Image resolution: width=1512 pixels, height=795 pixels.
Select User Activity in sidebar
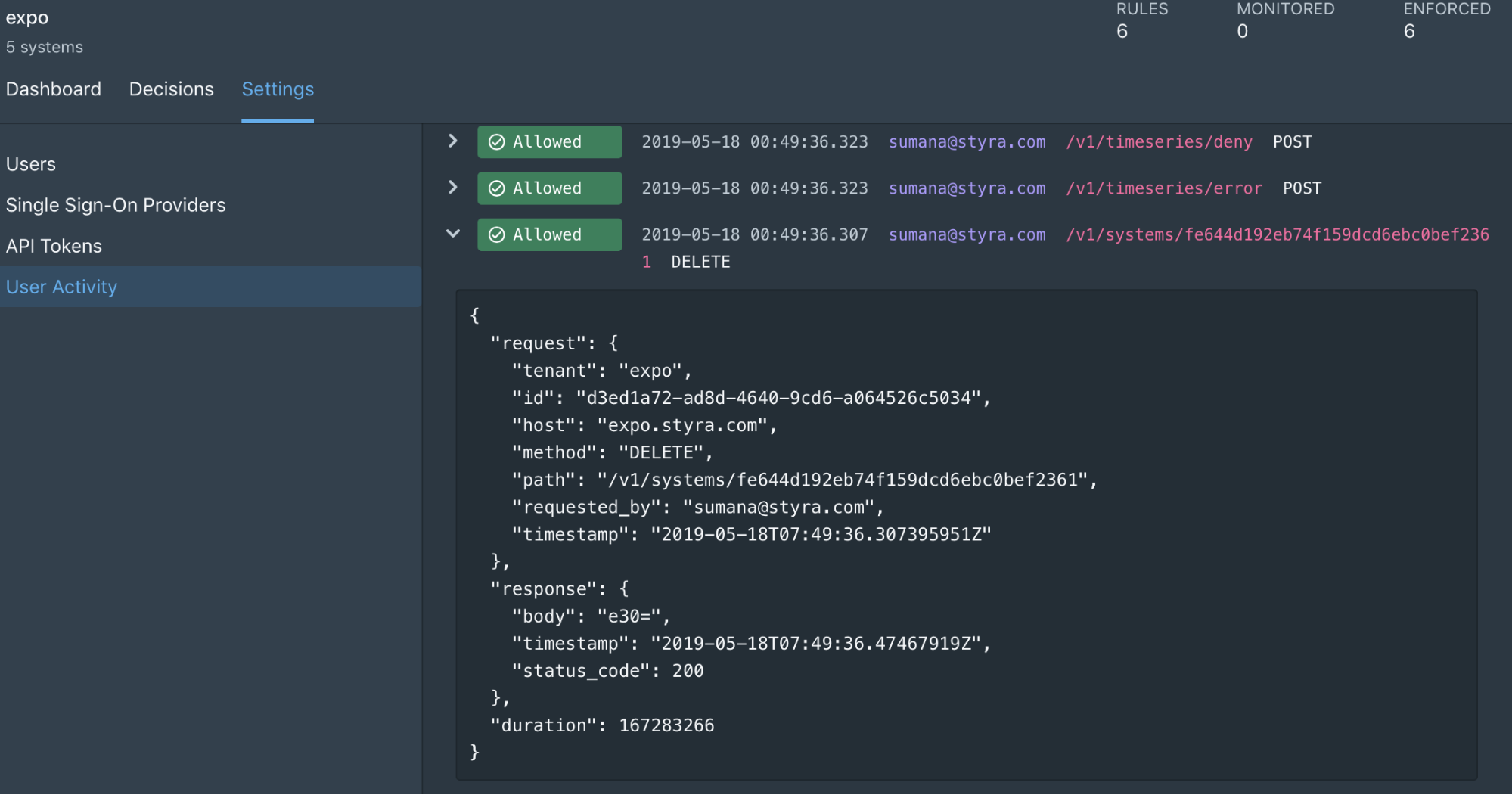[210, 287]
